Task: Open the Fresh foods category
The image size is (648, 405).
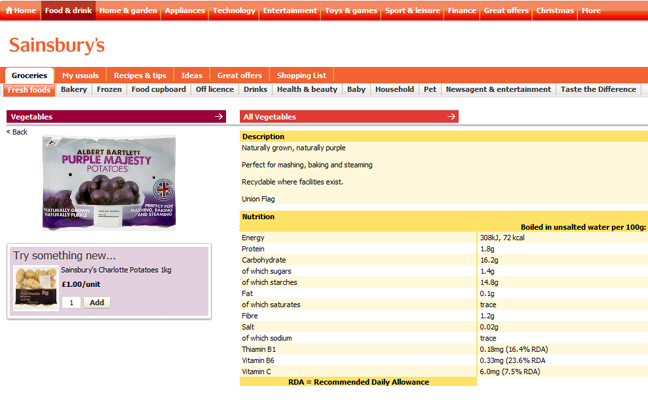Action: coord(29,90)
